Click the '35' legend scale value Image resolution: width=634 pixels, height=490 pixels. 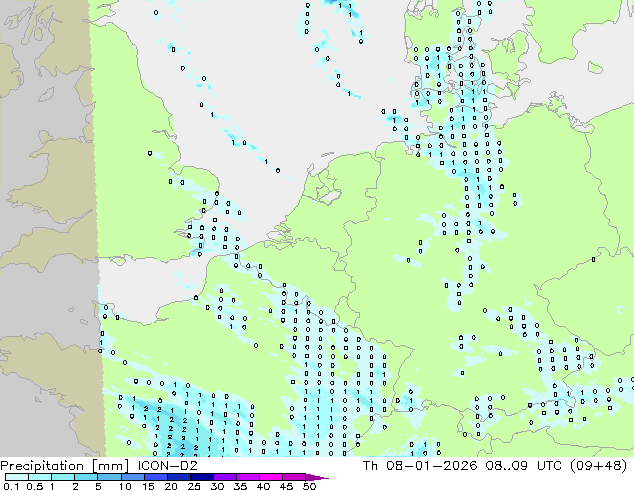point(240,486)
